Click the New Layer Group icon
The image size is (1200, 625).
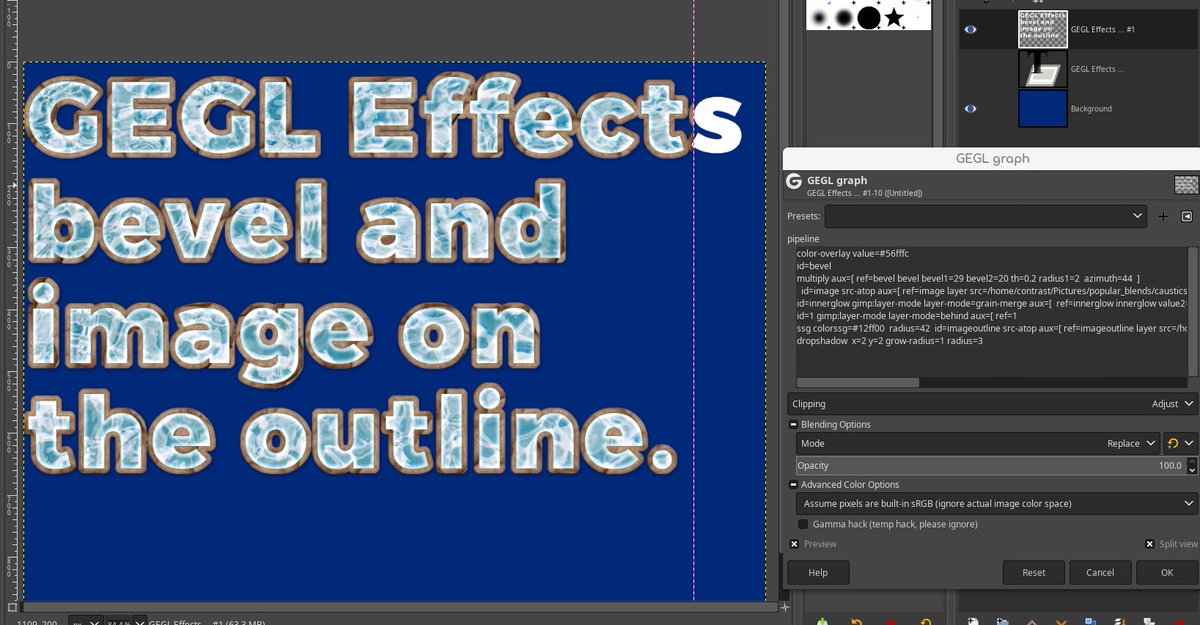(x=1003, y=620)
